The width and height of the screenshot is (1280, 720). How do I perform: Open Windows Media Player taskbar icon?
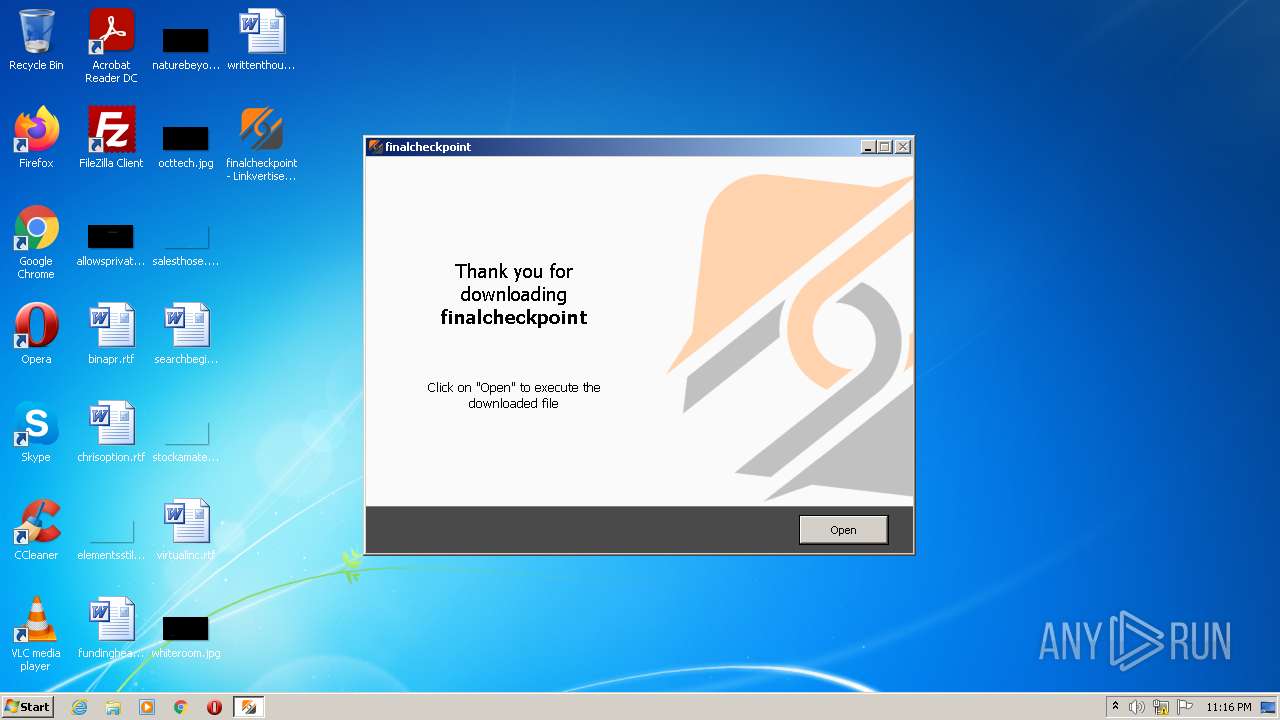(147, 707)
